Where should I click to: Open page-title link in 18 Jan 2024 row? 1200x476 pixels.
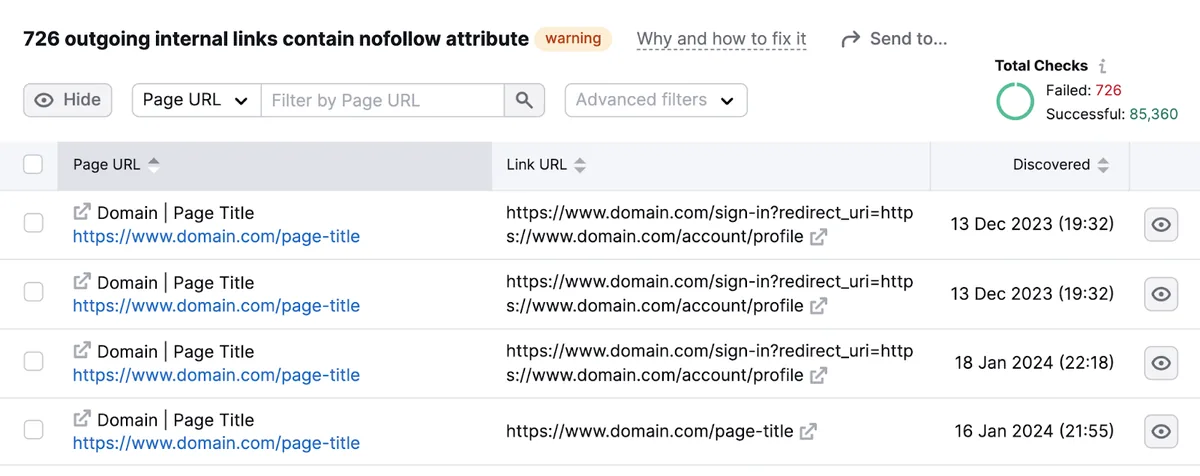(x=216, y=375)
